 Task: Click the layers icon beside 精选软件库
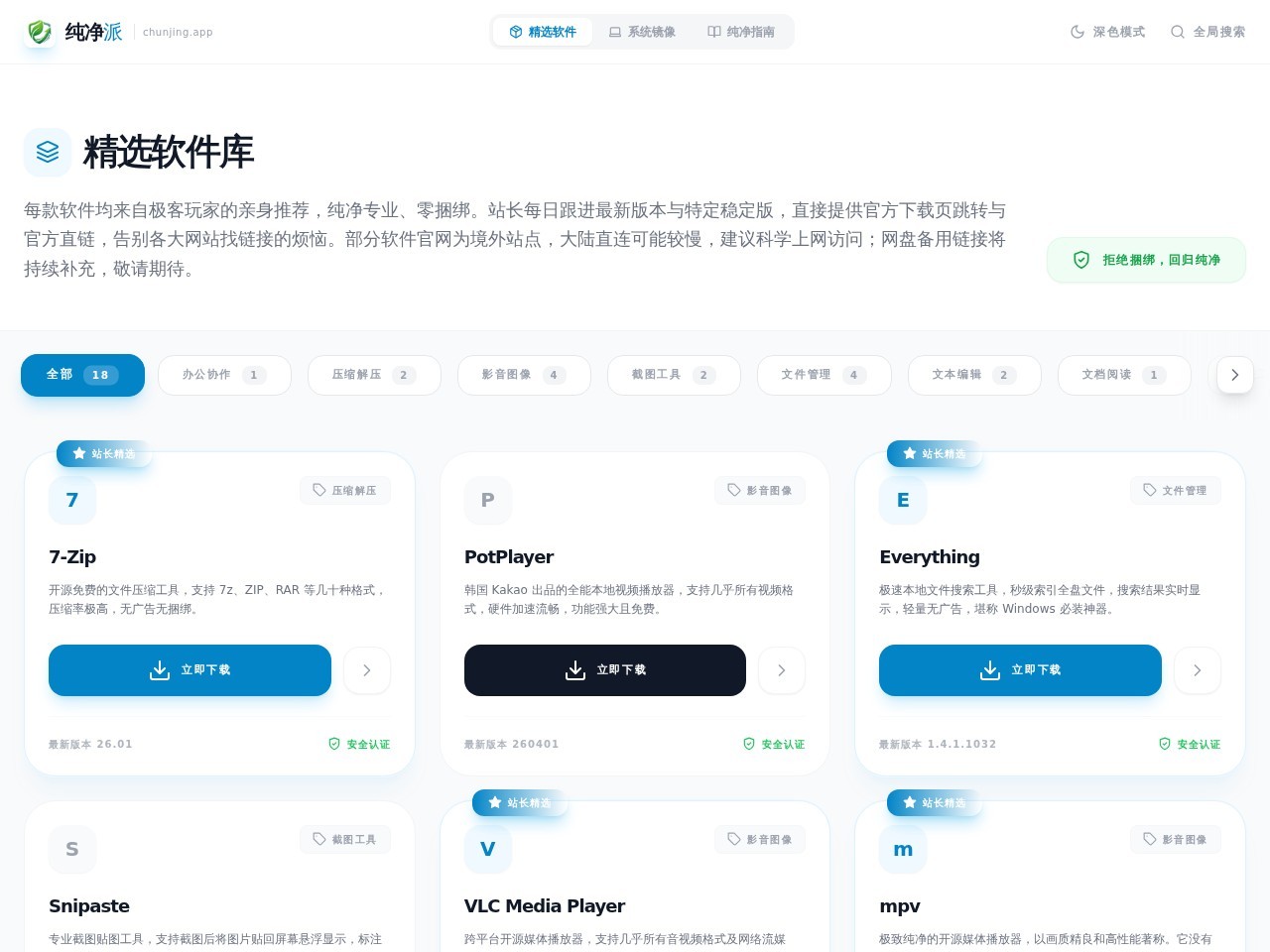tap(48, 152)
